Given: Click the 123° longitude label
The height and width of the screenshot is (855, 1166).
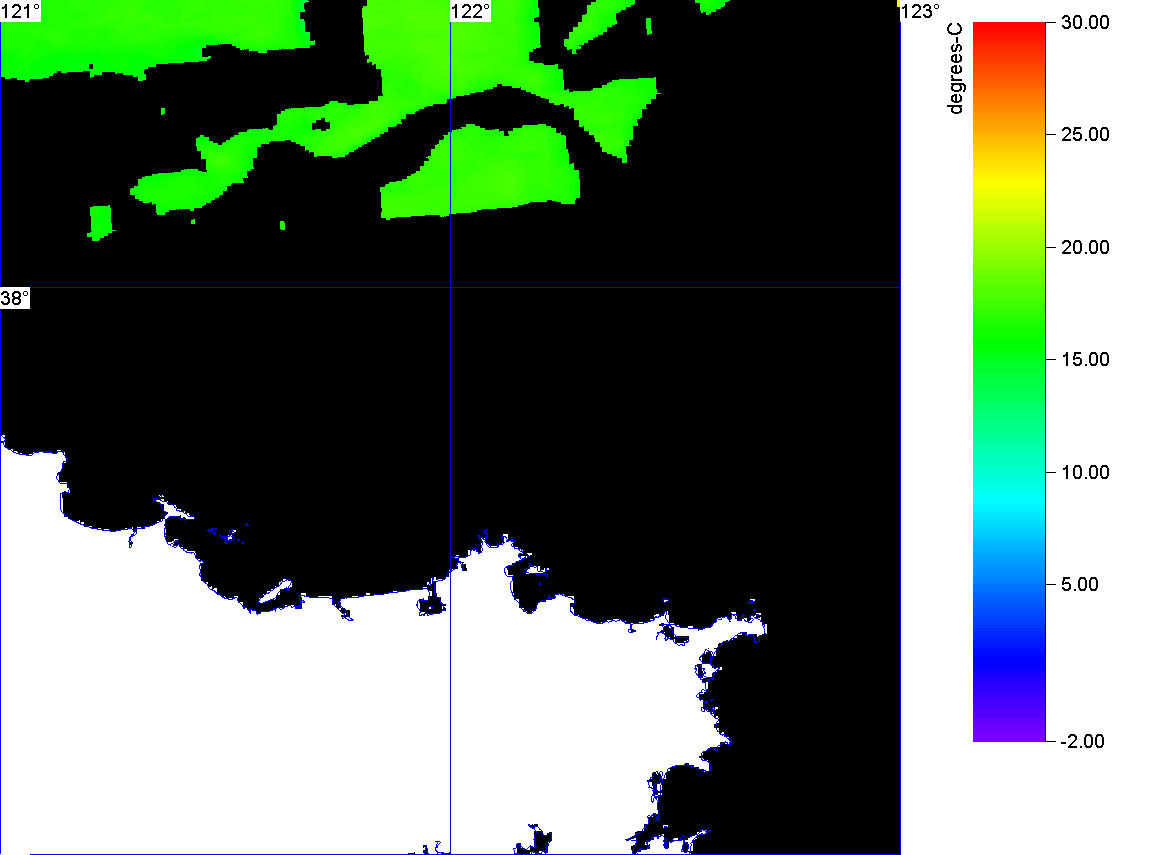Looking at the screenshot, I should pyautogui.click(x=921, y=11).
